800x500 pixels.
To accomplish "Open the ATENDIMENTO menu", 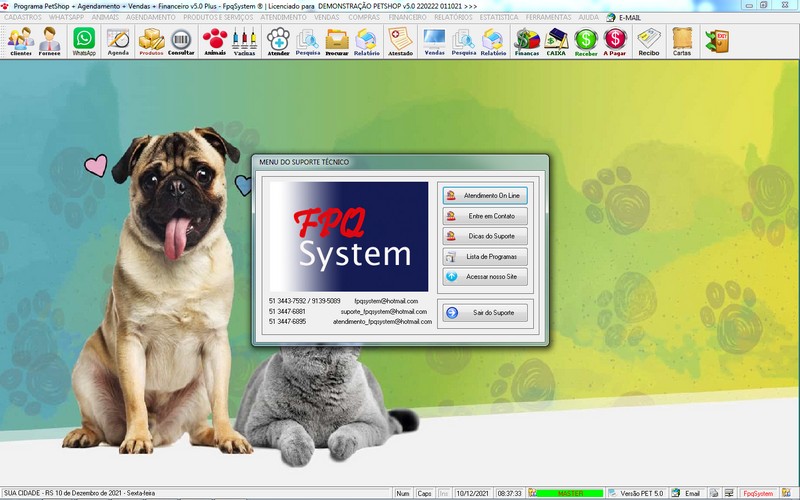I will (x=283, y=17).
